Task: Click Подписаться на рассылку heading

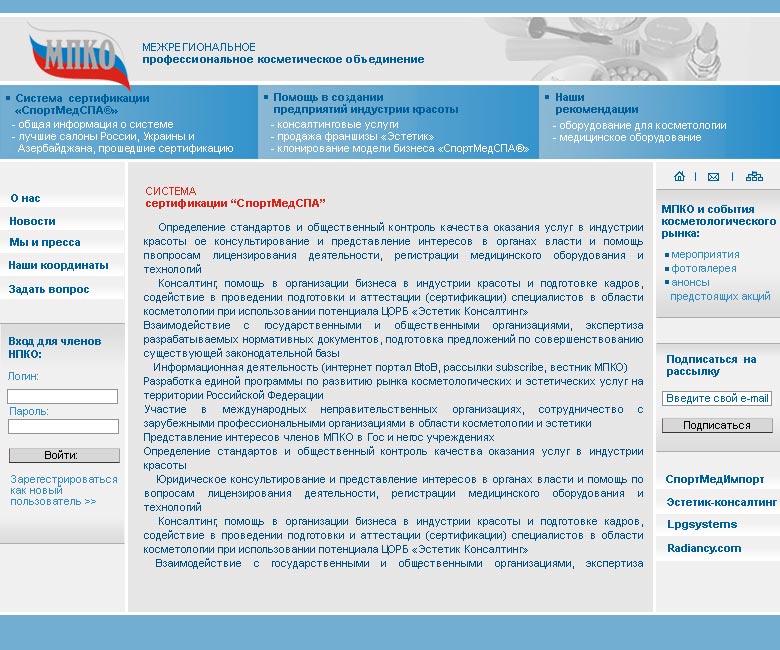Action: 711,365
